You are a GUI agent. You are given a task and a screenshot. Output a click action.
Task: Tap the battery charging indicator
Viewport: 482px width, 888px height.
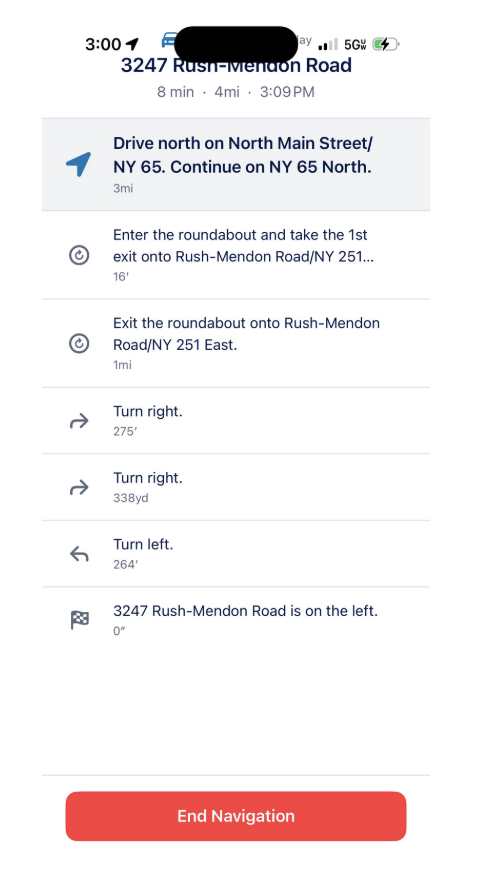(386, 44)
